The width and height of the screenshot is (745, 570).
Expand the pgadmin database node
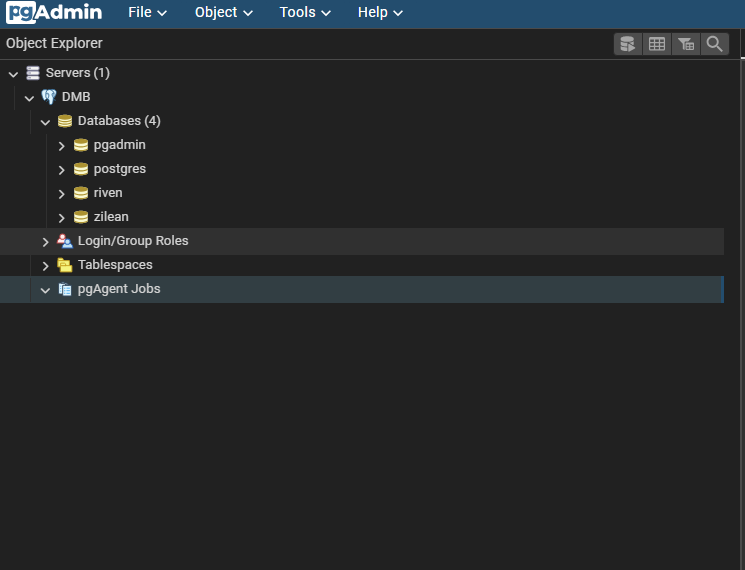click(x=61, y=146)
